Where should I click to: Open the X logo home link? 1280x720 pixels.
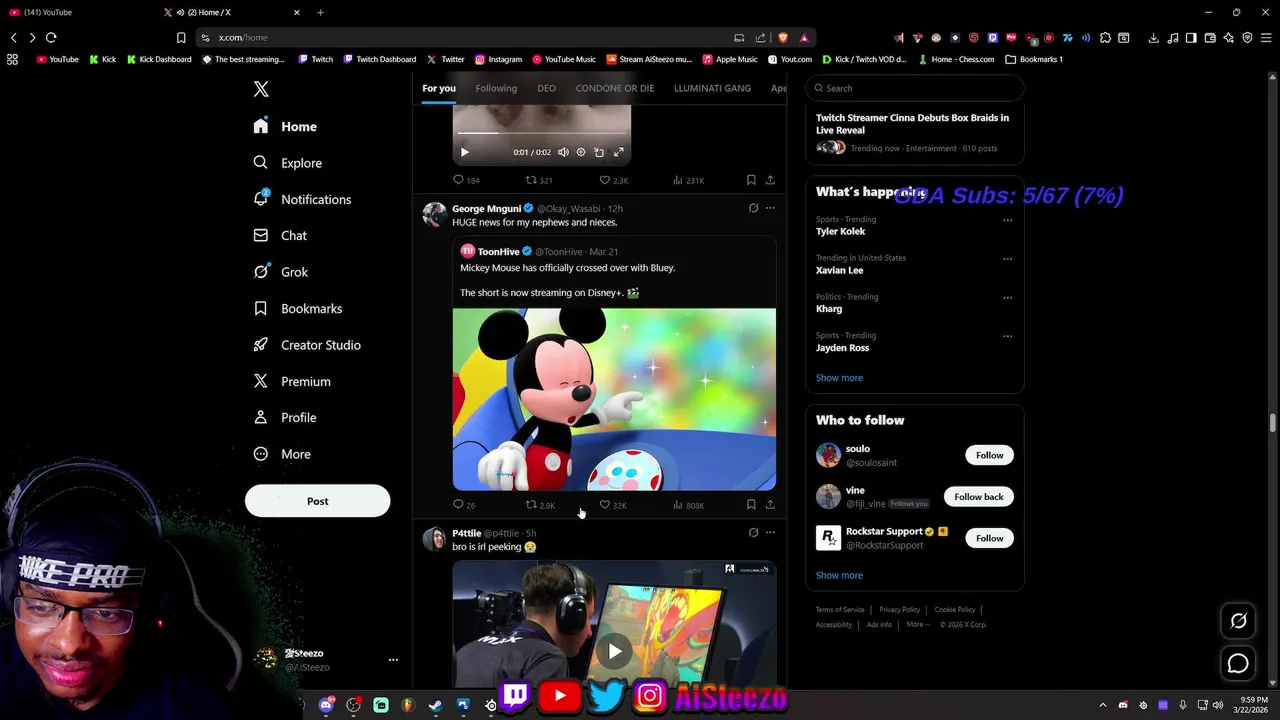[x=261, y=89]
